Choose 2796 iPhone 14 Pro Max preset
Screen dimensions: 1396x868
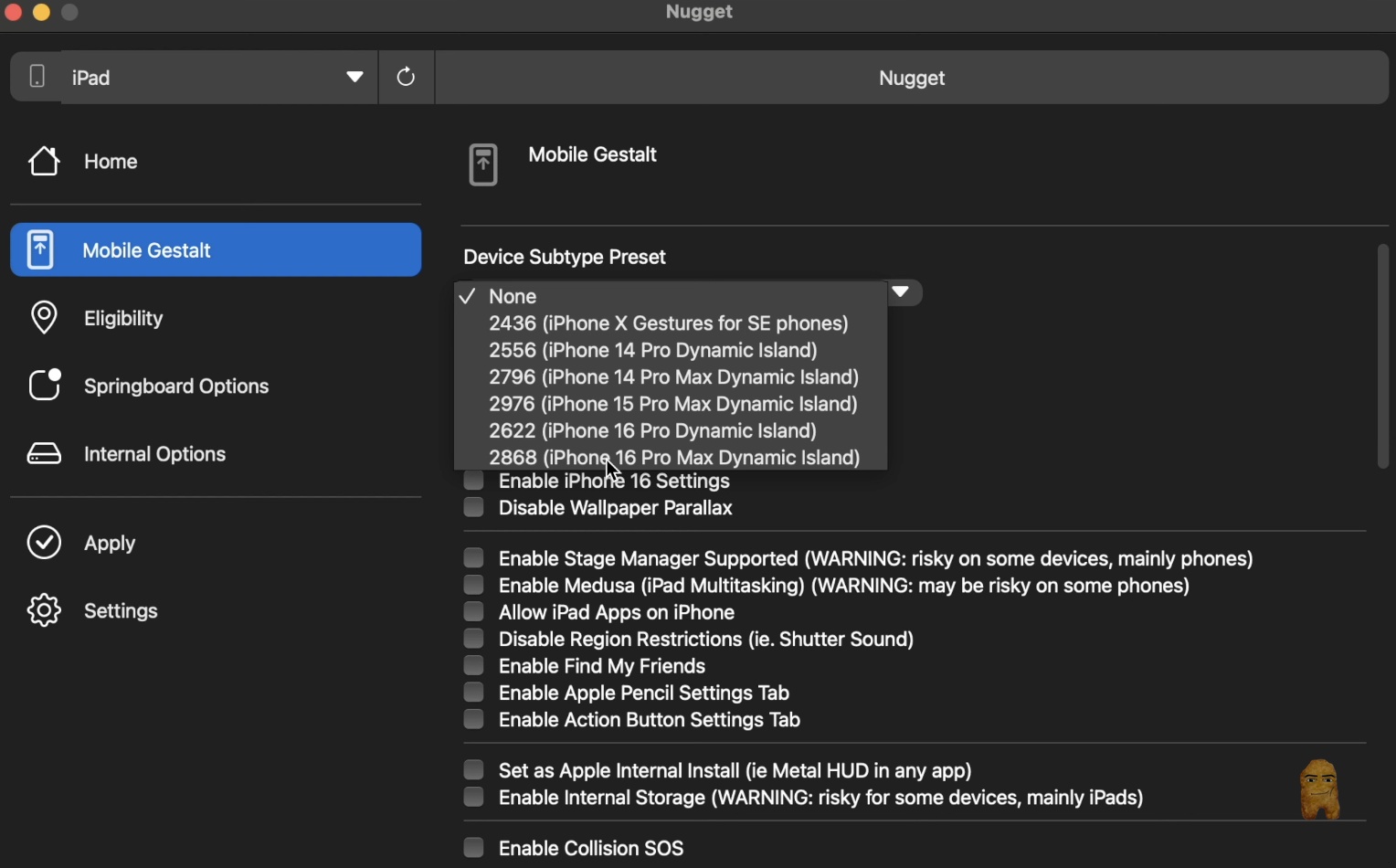point(671,377)
